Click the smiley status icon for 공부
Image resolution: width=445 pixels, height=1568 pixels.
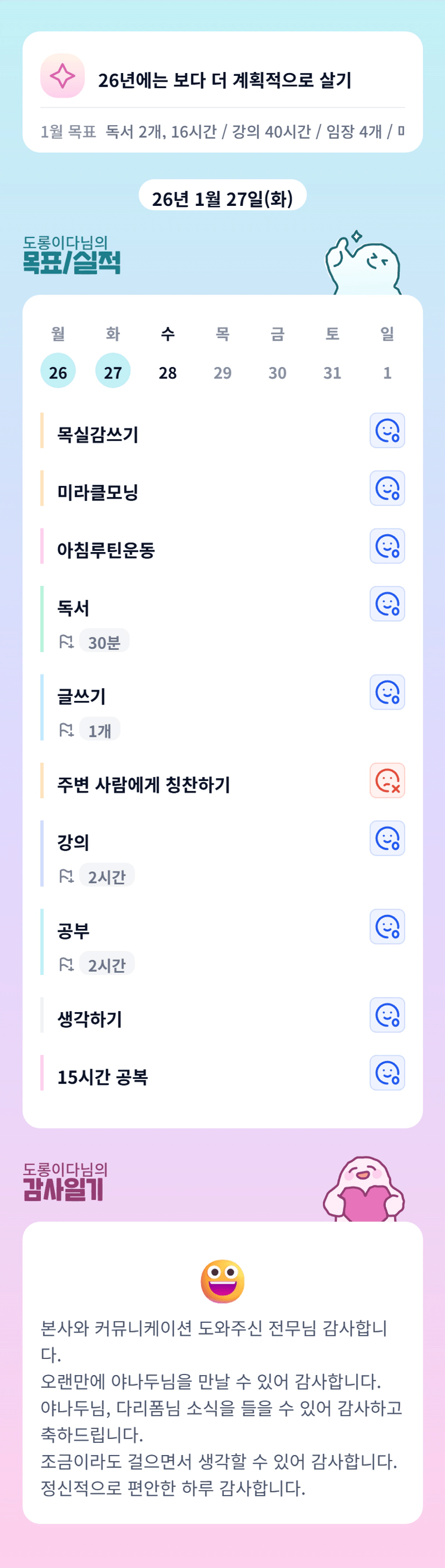point(387,927)
